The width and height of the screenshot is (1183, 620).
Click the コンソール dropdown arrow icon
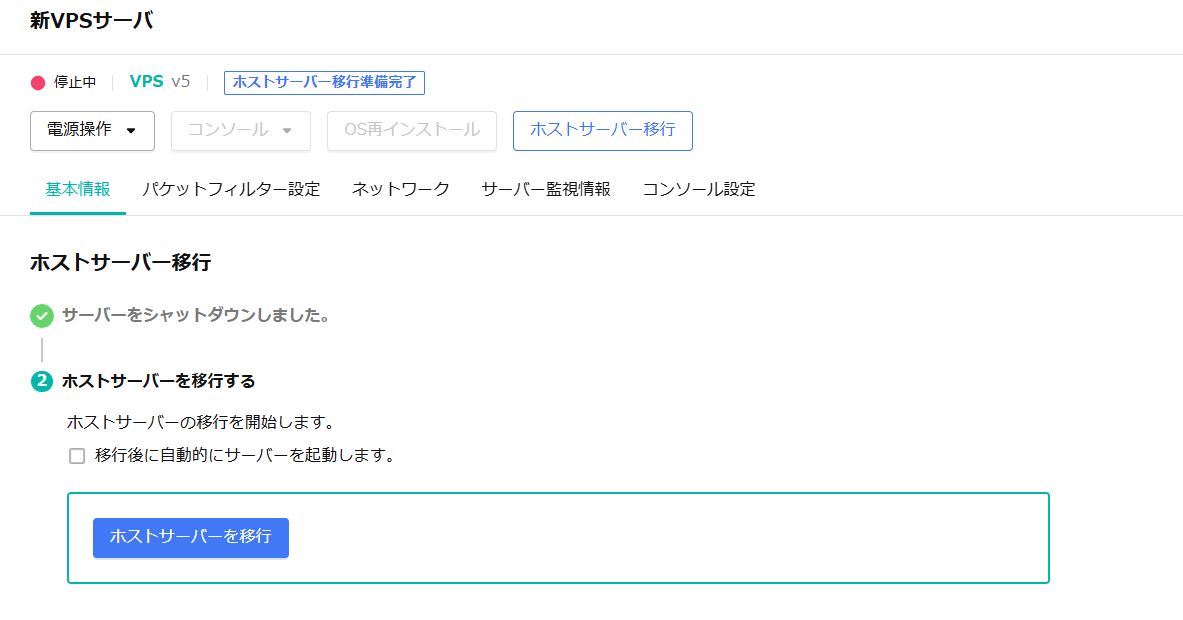(289, 130)
